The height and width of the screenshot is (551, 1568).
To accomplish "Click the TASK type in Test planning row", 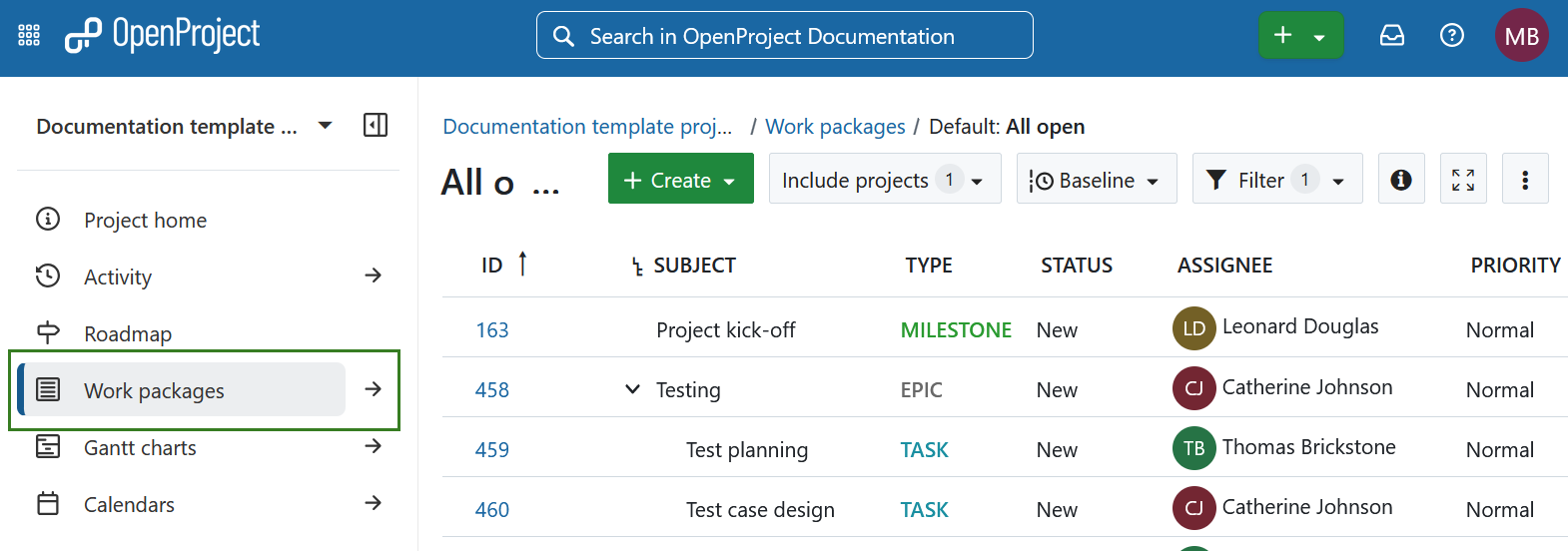I will [x=925, y=449].
